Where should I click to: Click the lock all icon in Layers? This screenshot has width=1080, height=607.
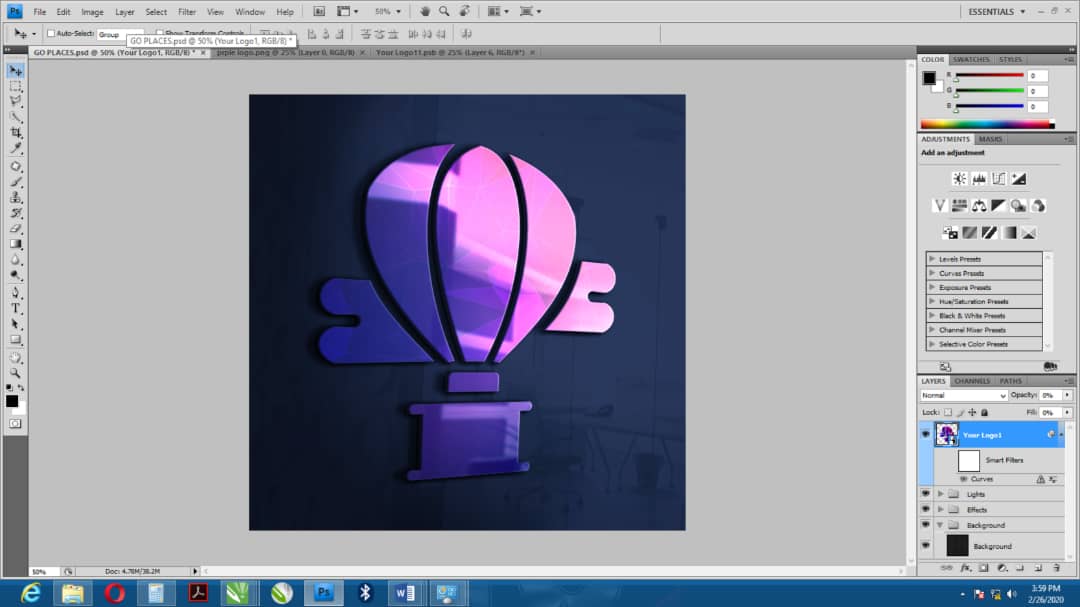coord(984,412)
